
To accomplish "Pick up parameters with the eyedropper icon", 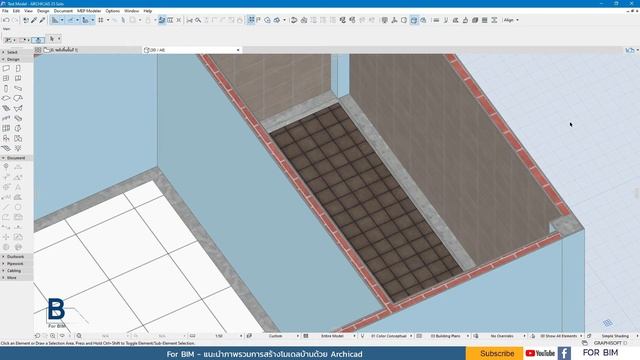I will (34, 20).
